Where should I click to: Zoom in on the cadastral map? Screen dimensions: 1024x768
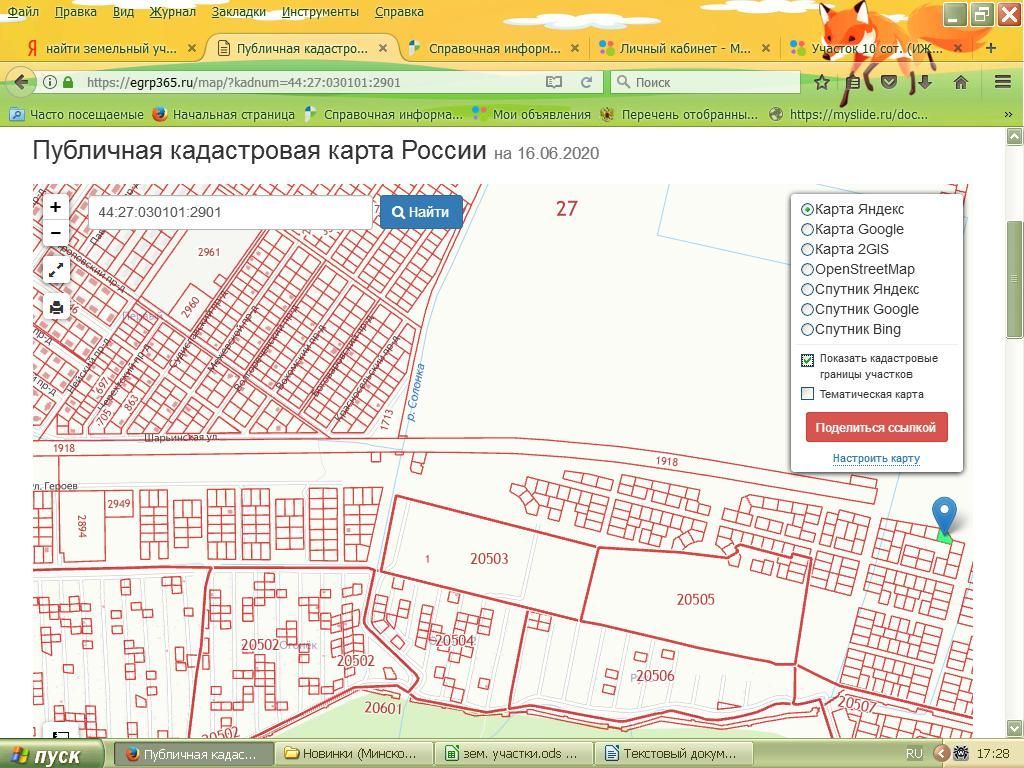55,207
